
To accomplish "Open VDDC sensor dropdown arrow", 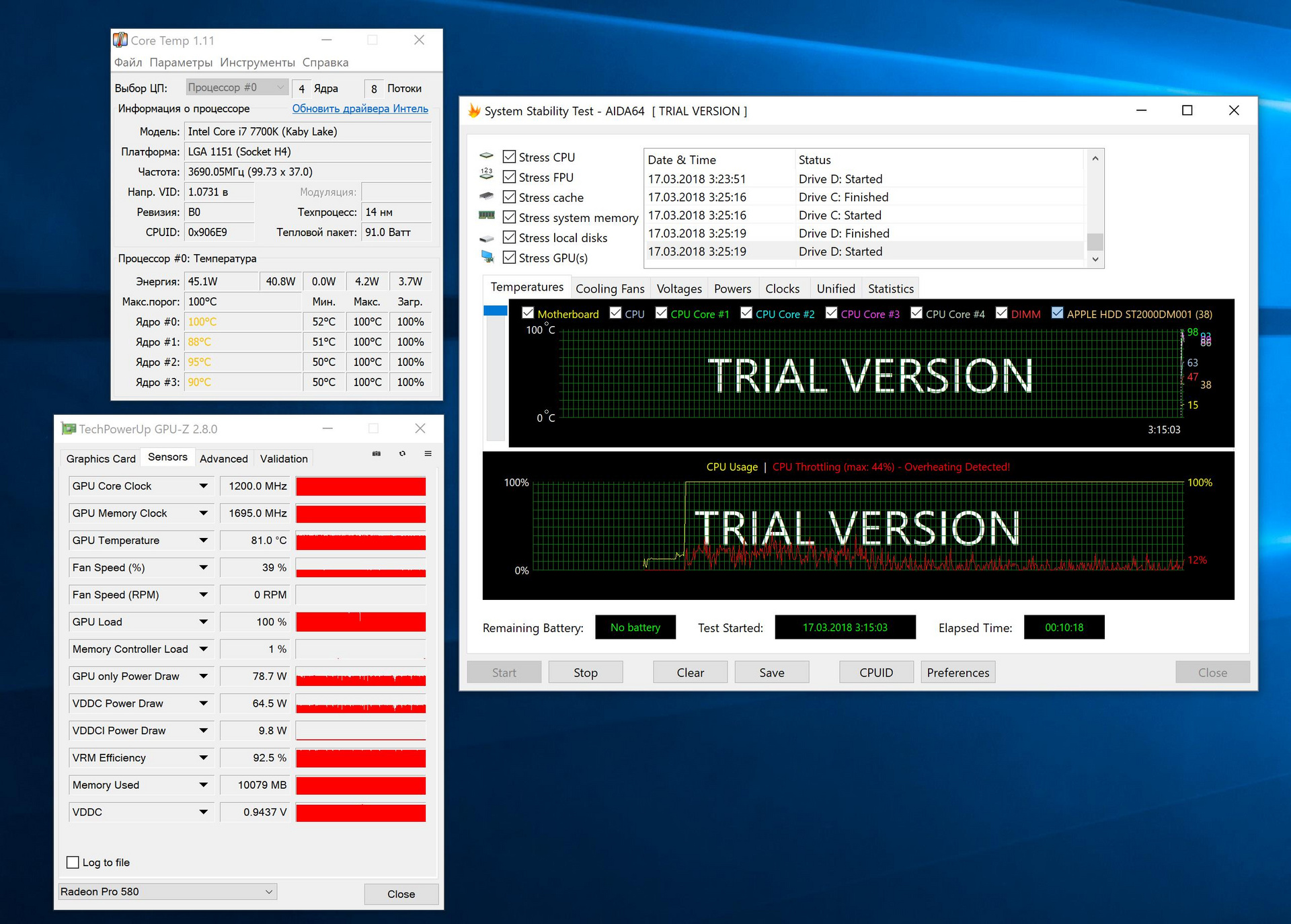I will (x=203, y=812).
